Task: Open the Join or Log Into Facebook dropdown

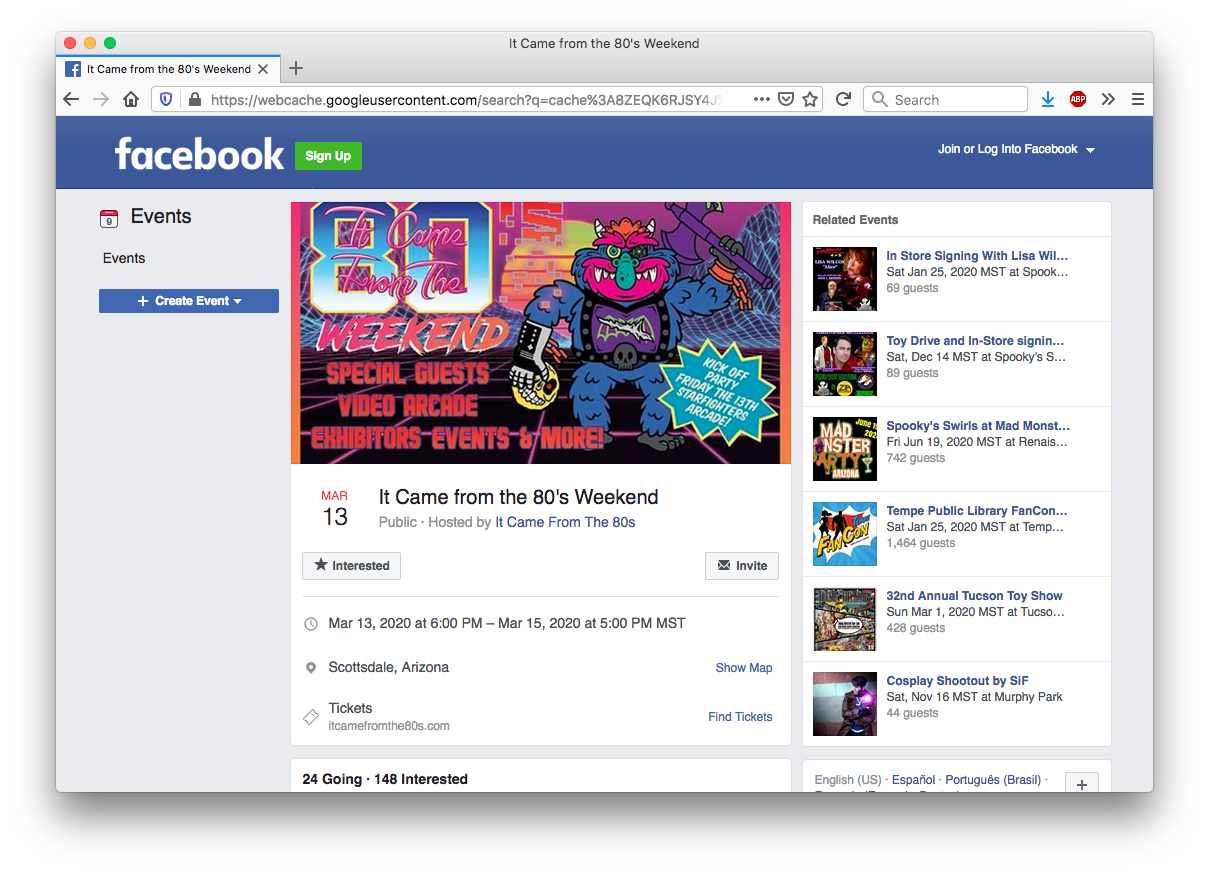Action: 1016,149
